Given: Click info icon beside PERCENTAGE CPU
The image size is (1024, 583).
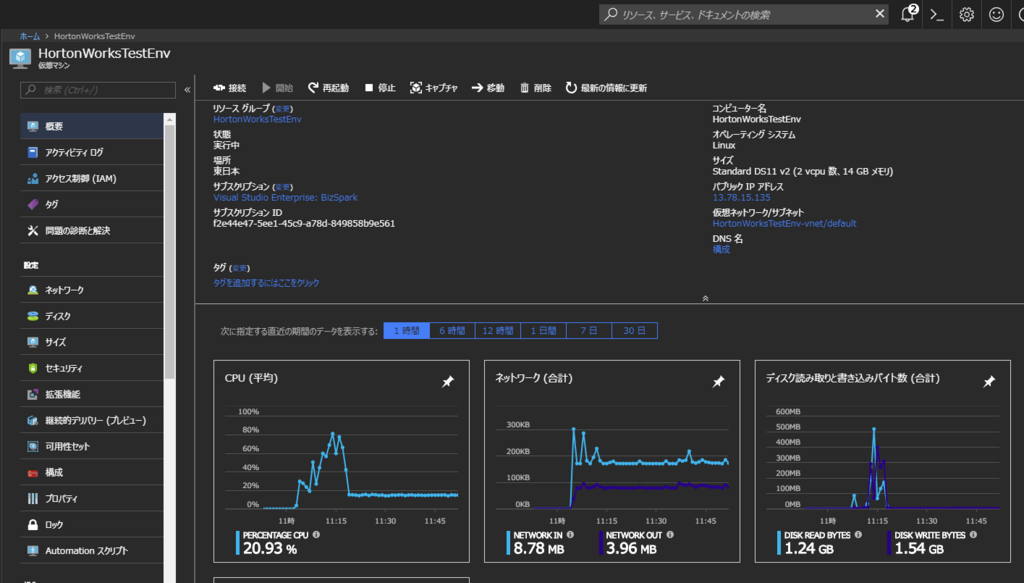Looking at the screenshot, I should click(x=316, y=535).
